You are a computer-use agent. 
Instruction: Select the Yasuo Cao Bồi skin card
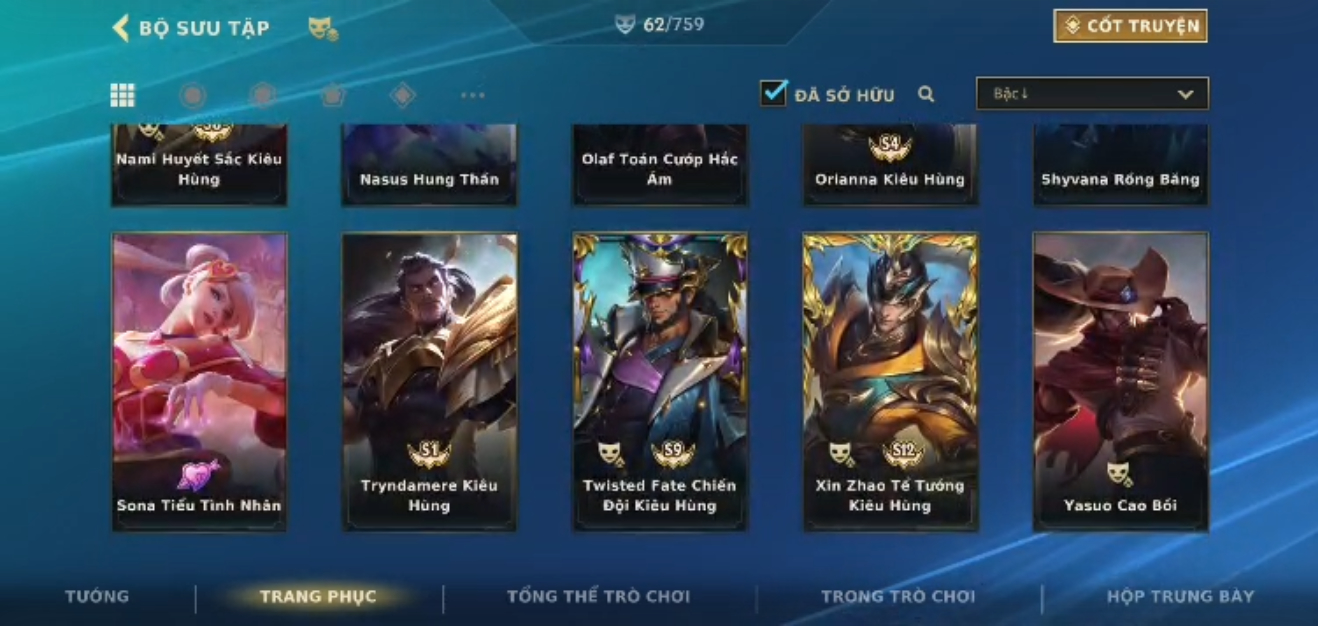[1121, 382]
